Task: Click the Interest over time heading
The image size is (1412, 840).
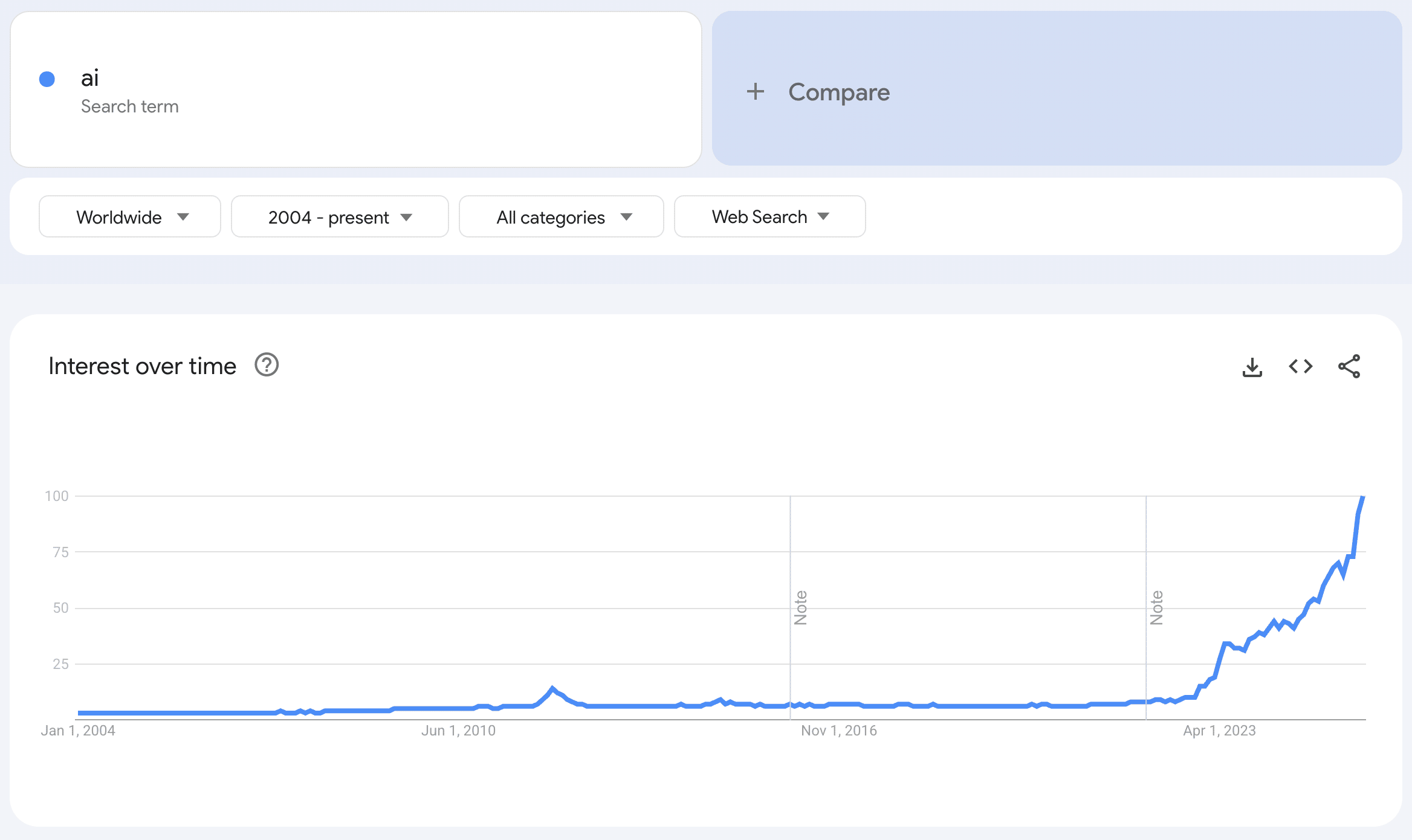Action: pos(142,366)
